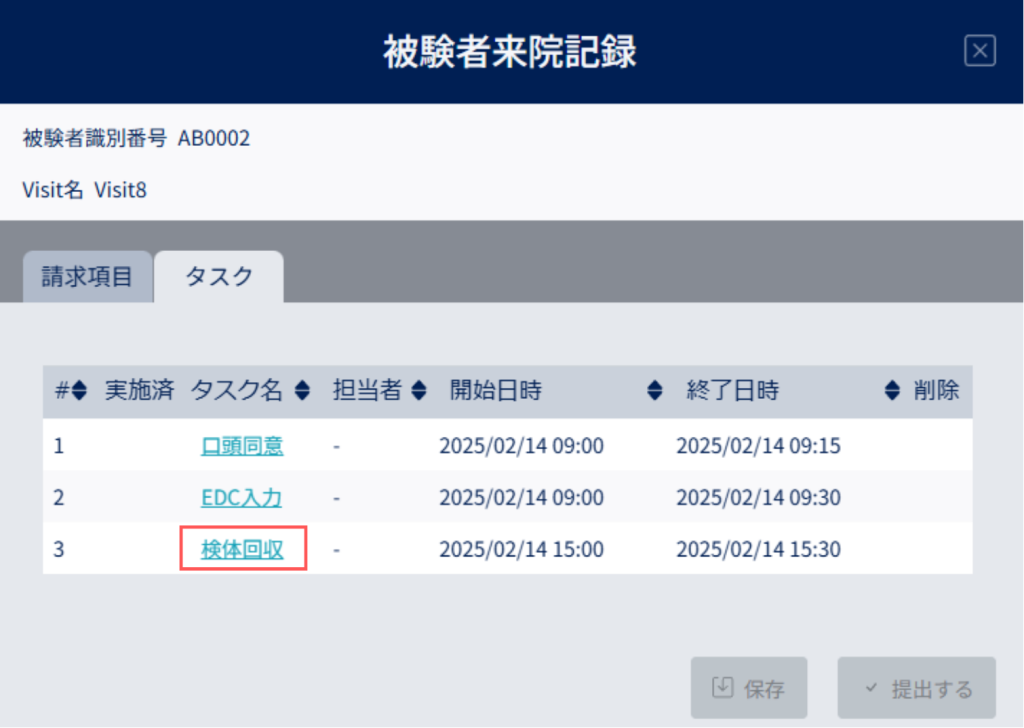Sort by 終了日時 column arrows
Image resolution: width=1024 pixels, height=728 pixels.
click(892, 390)
